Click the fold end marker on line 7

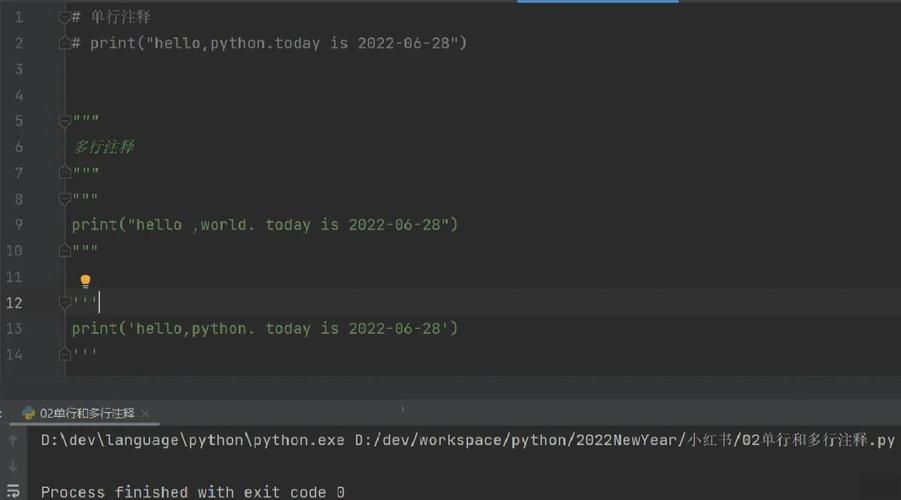pyautogui.click(x=66, y=173)
